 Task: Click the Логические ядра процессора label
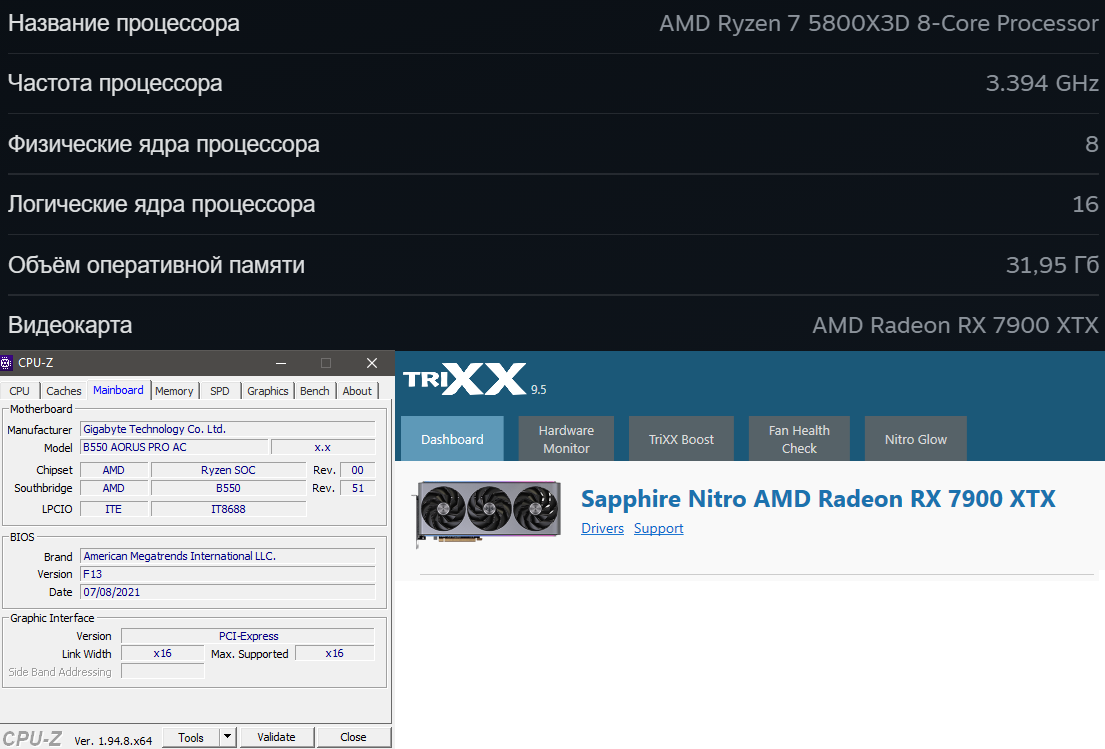161,204
